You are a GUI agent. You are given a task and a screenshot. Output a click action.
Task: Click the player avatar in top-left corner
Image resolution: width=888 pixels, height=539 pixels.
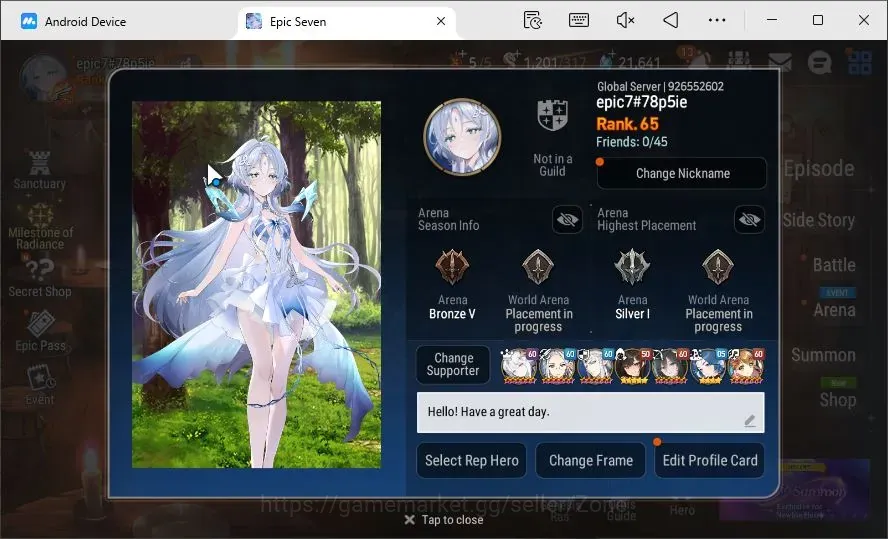pos(44,78)
